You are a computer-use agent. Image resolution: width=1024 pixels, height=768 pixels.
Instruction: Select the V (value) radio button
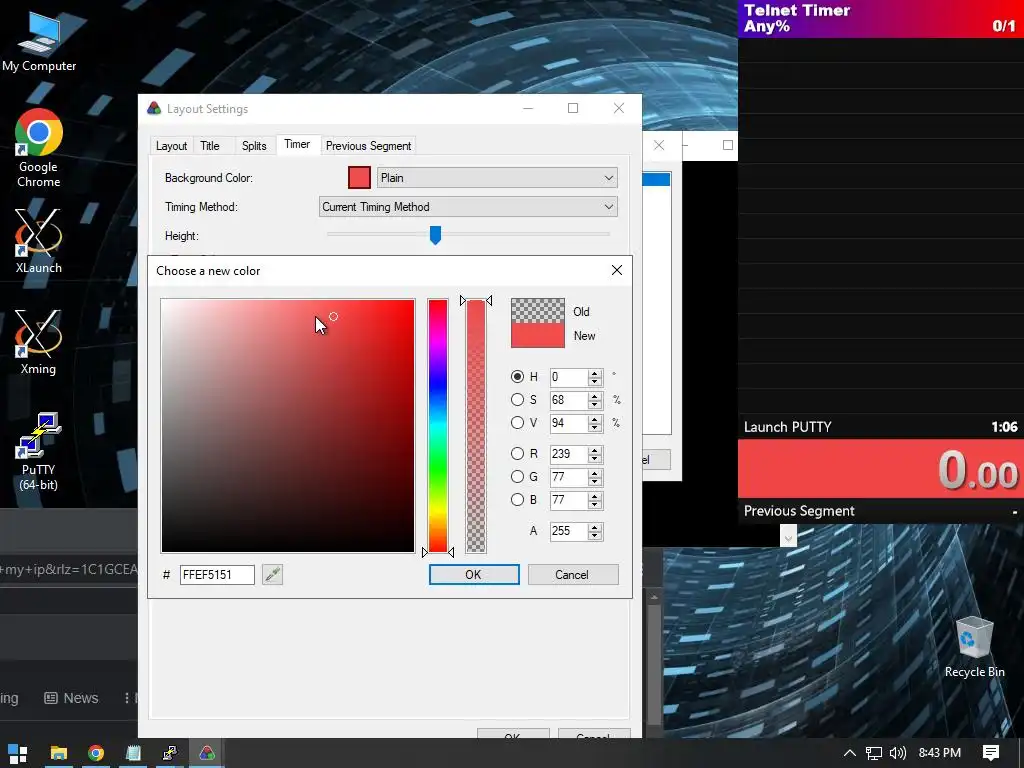tap(517, 423)
